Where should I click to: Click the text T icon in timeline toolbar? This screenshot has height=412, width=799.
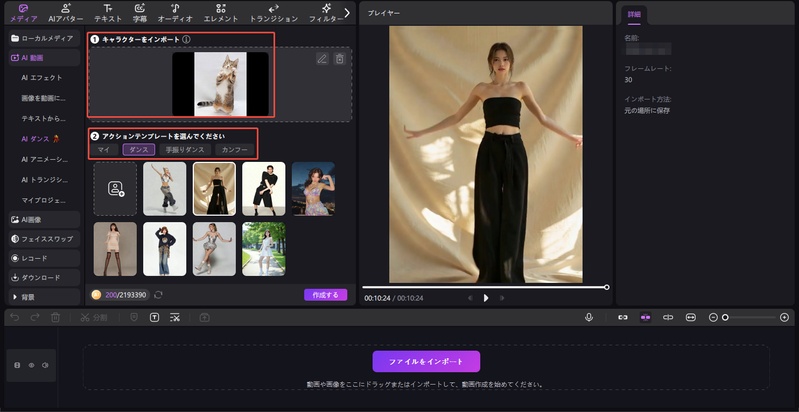pos(154,317)
